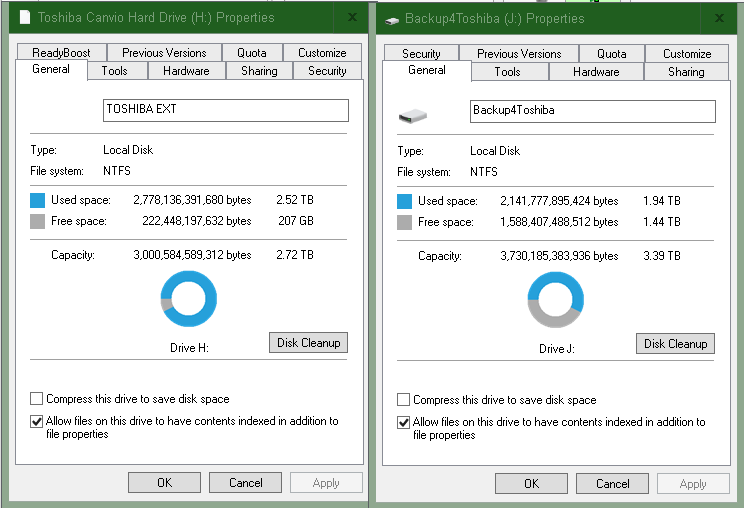Click the Backup4Toshiba drive name field
The width and height of the screenshot is (744, 508).
tap(593, 111)
